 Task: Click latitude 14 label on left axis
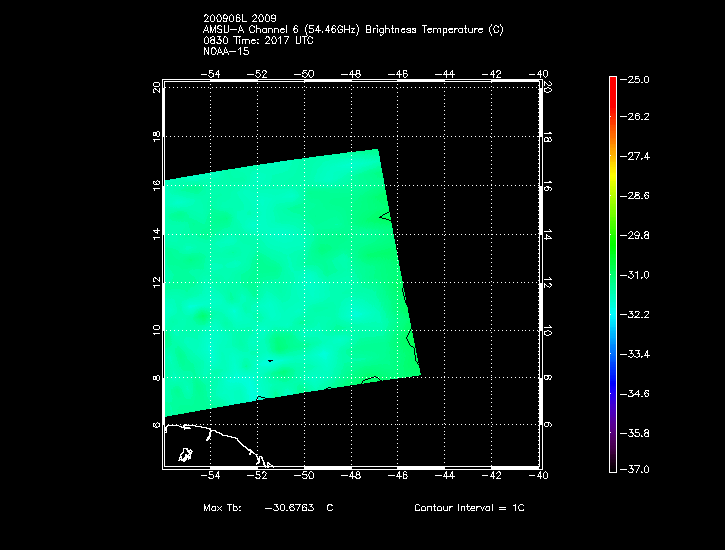[x=156, y=233]
